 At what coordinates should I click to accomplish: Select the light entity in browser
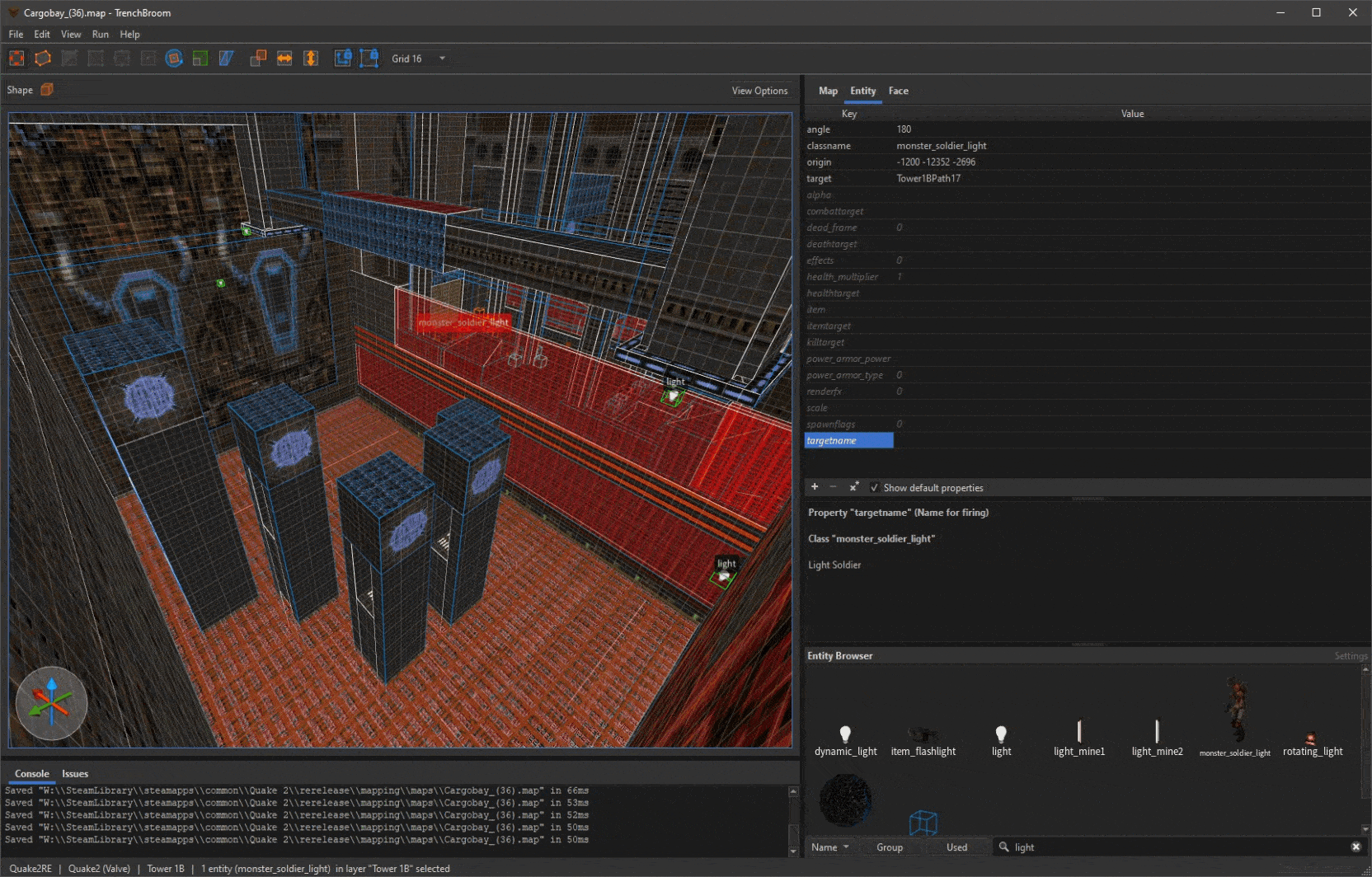pyautogui.click(x=1001, y=740)
